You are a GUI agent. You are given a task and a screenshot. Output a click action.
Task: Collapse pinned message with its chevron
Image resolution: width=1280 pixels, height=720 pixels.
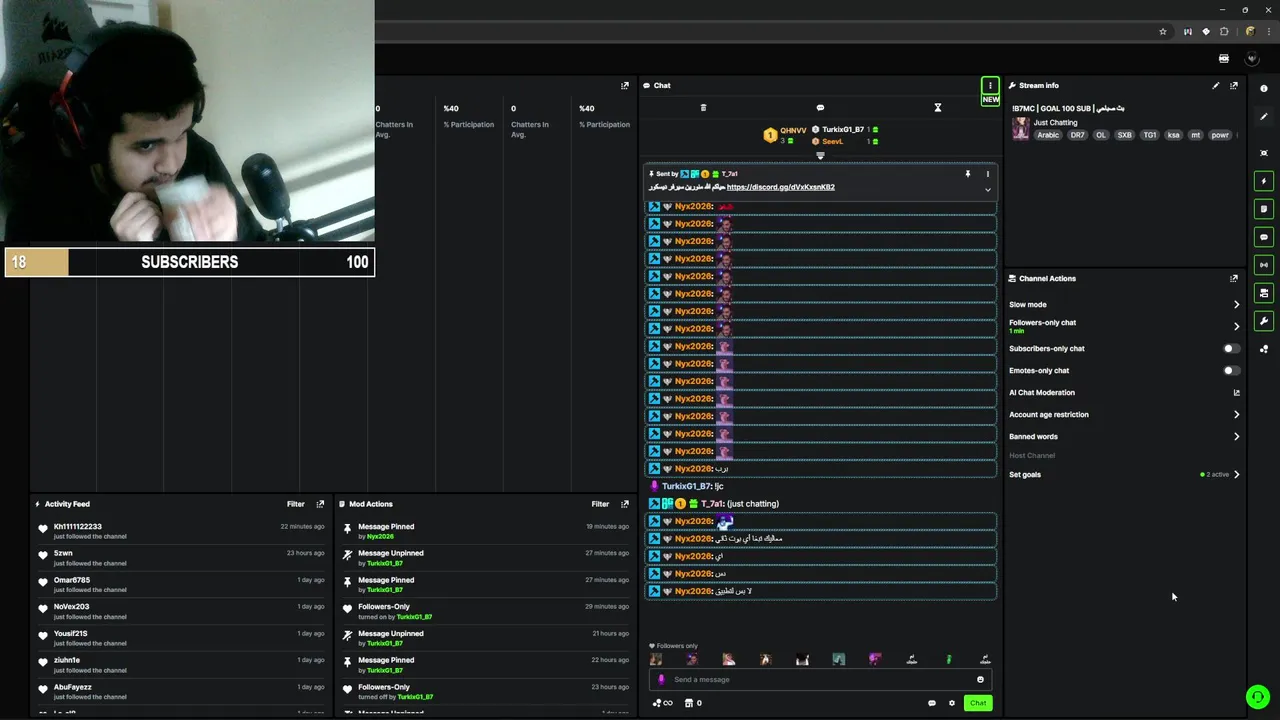coord(987,189)
